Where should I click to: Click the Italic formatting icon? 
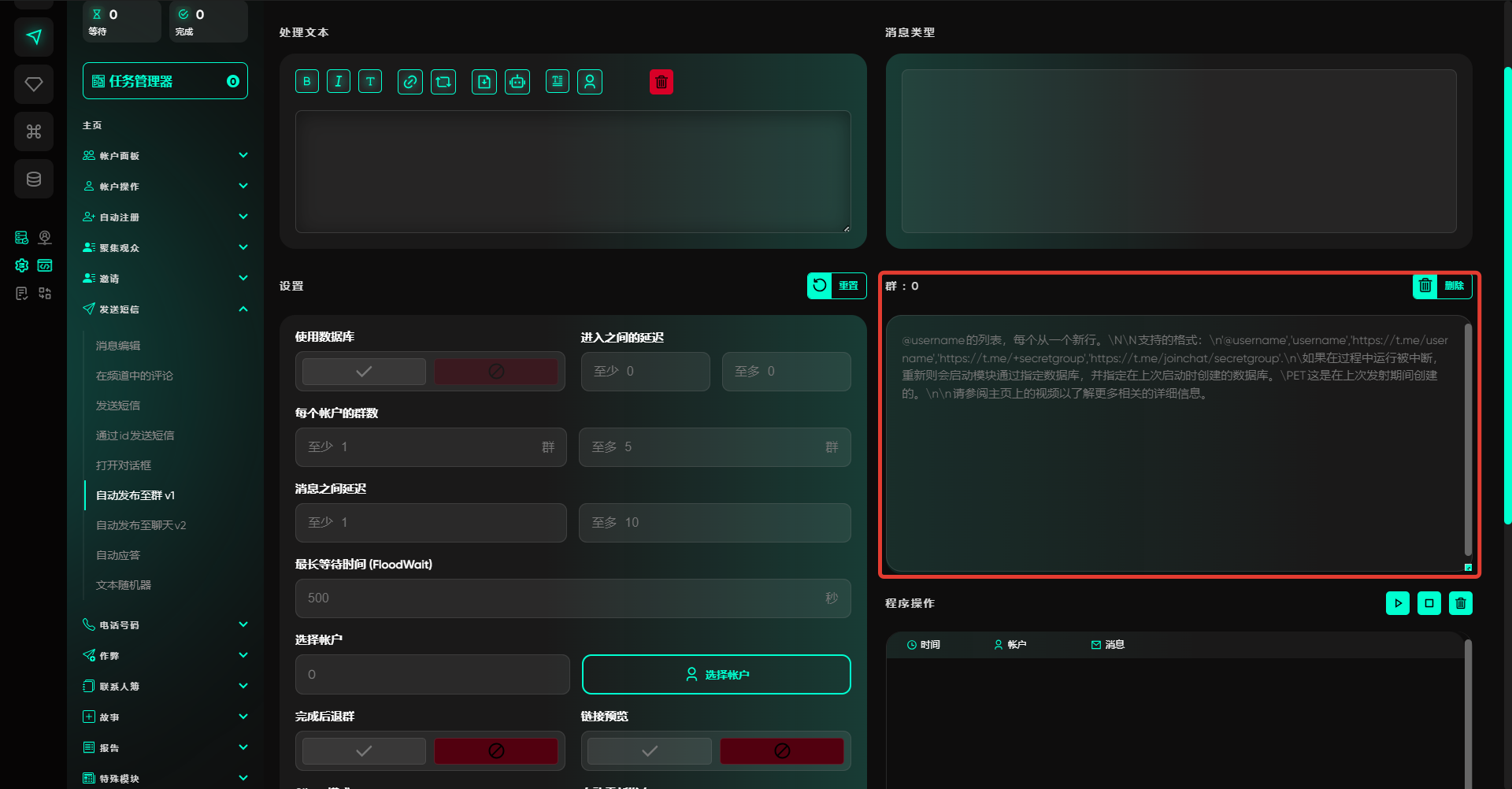pyautogui.click(x=339, y=82)
